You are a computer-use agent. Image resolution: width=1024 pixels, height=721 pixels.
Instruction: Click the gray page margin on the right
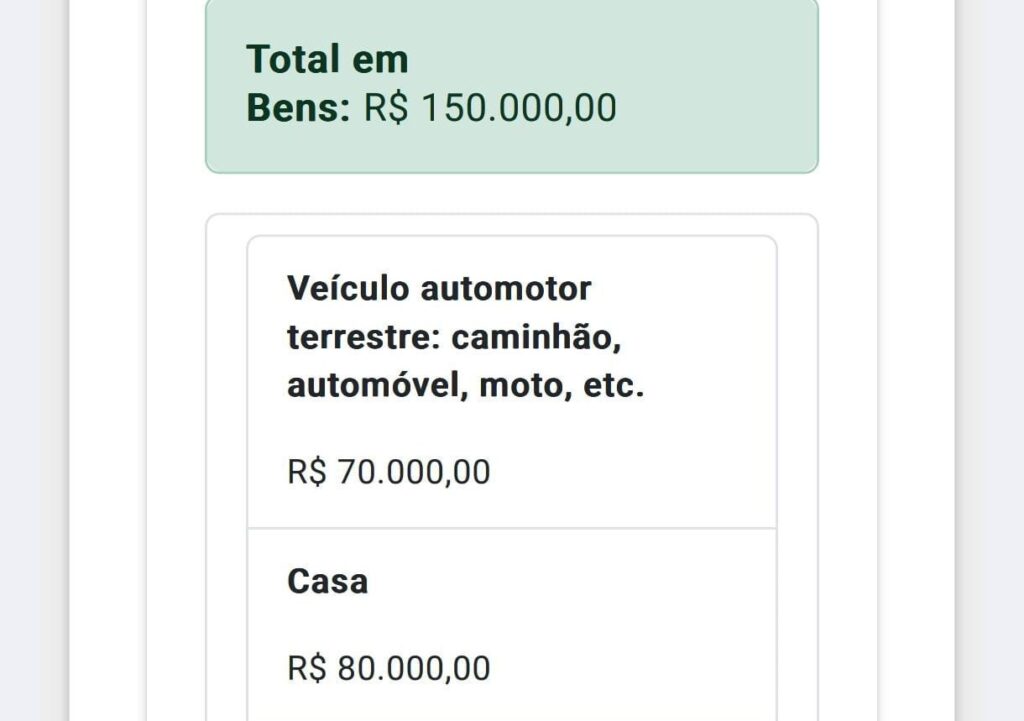click(990, 360)
